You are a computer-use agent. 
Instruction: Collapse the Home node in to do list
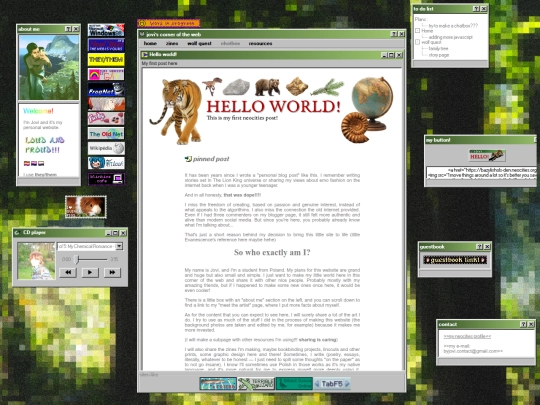point(417,31)
